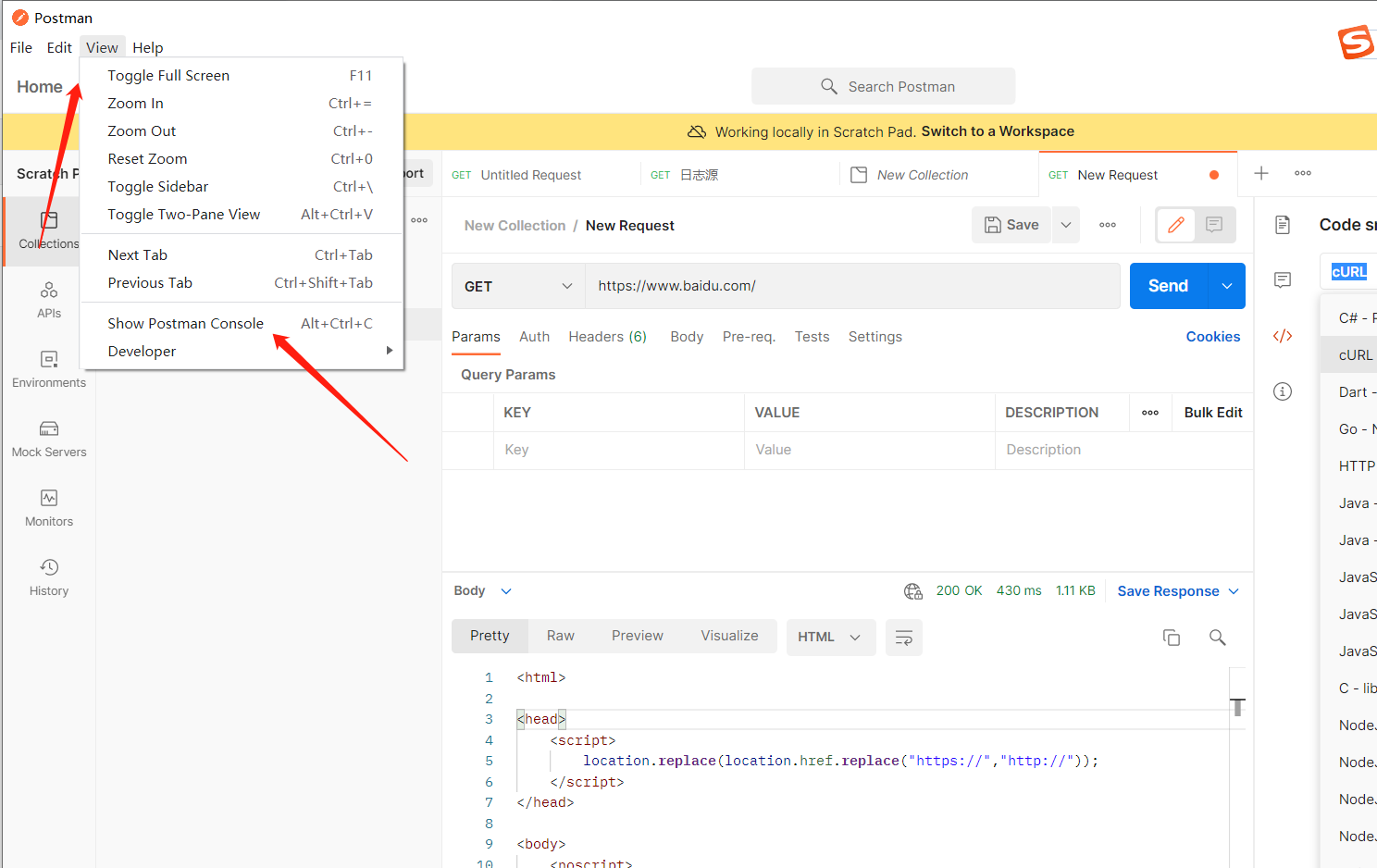Open the Cookies link
The height and width of the screenshot is (868, 1377).
1213,337
